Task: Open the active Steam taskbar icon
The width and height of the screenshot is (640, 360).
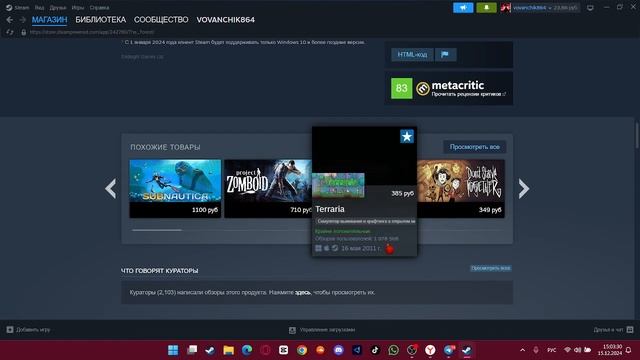Action: (x=467, y=350)
